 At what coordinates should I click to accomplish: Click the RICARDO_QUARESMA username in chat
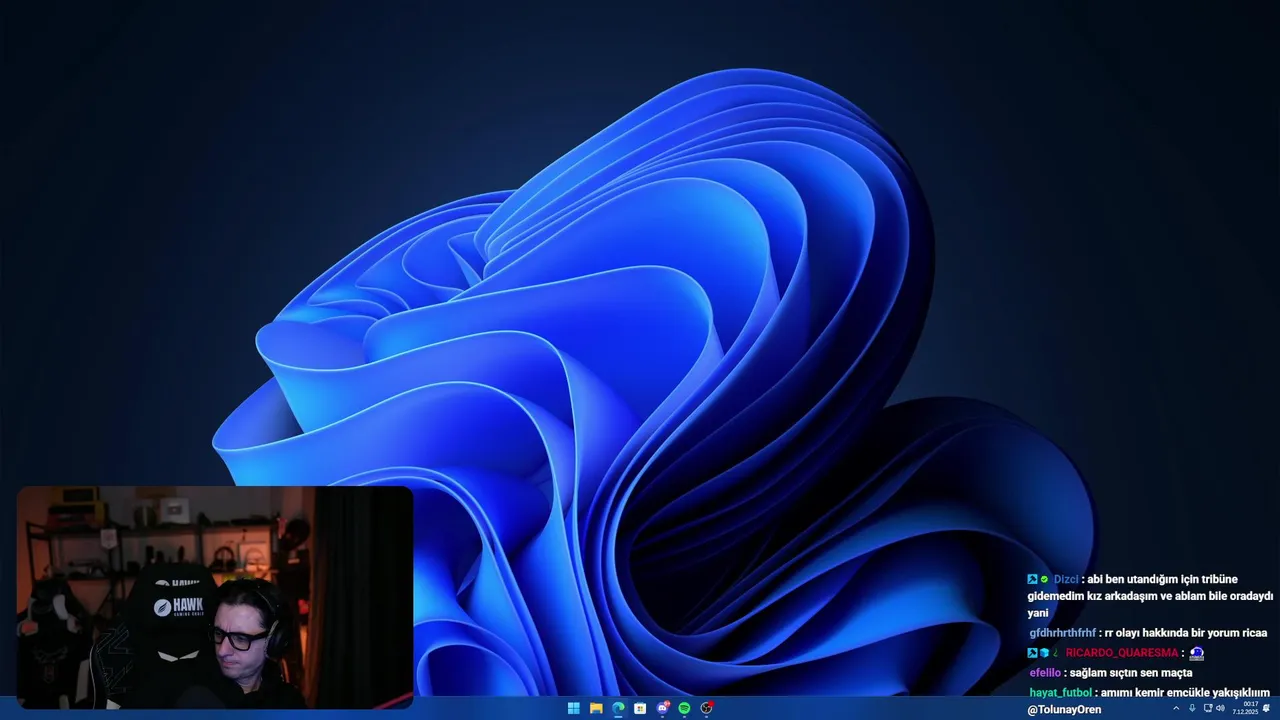1122,653
